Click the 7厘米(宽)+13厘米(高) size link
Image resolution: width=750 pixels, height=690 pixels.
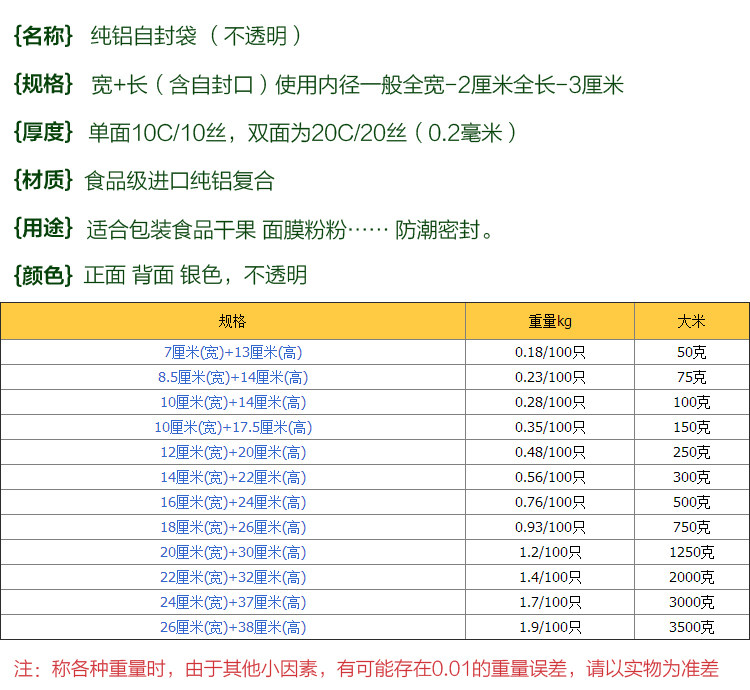(x=233, y=352)
